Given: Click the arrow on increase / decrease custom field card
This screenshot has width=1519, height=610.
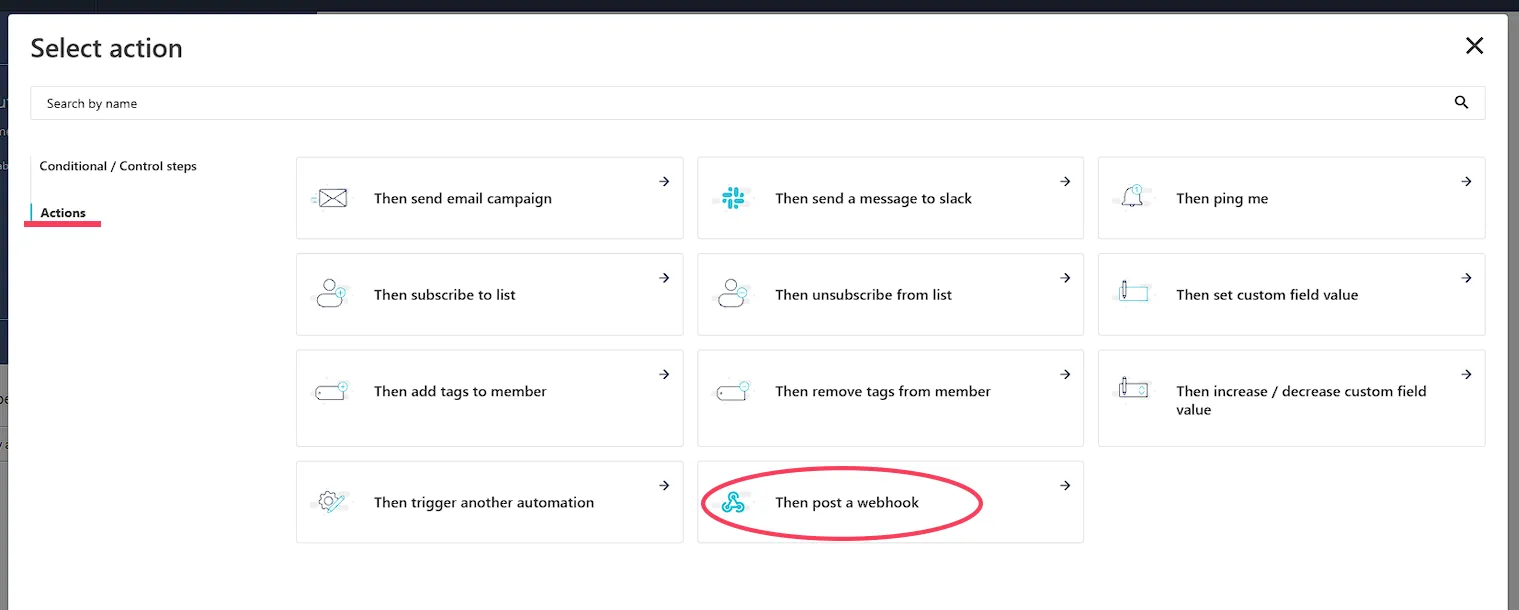Looking at the screenshot, I should click(x=1466, y=374).
